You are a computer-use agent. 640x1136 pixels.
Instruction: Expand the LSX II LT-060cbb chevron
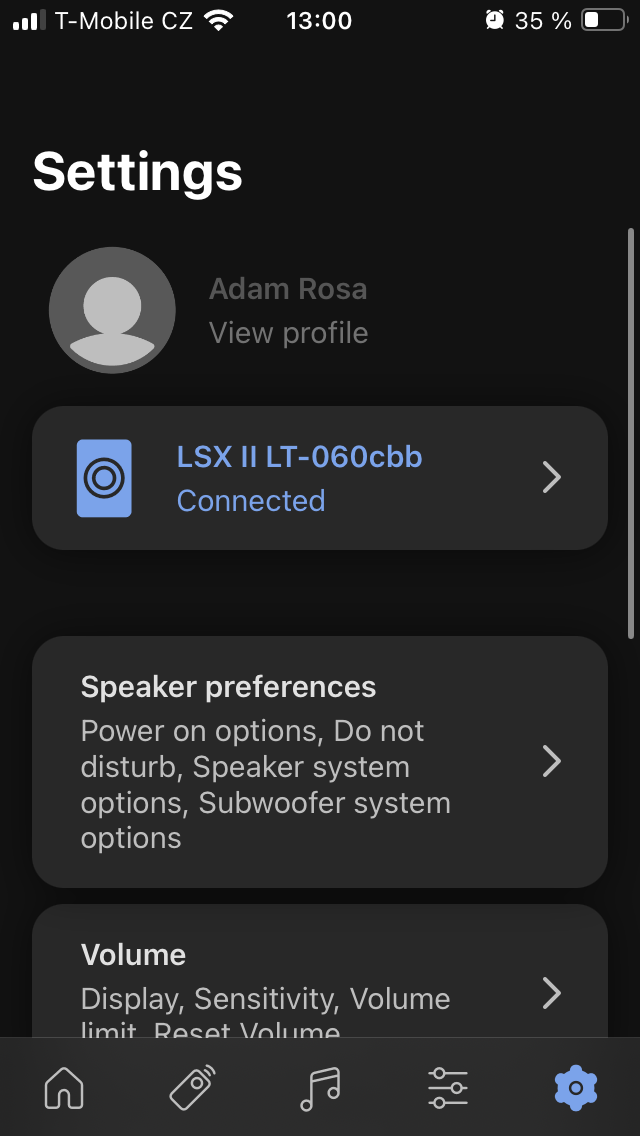tap(551, 478)
